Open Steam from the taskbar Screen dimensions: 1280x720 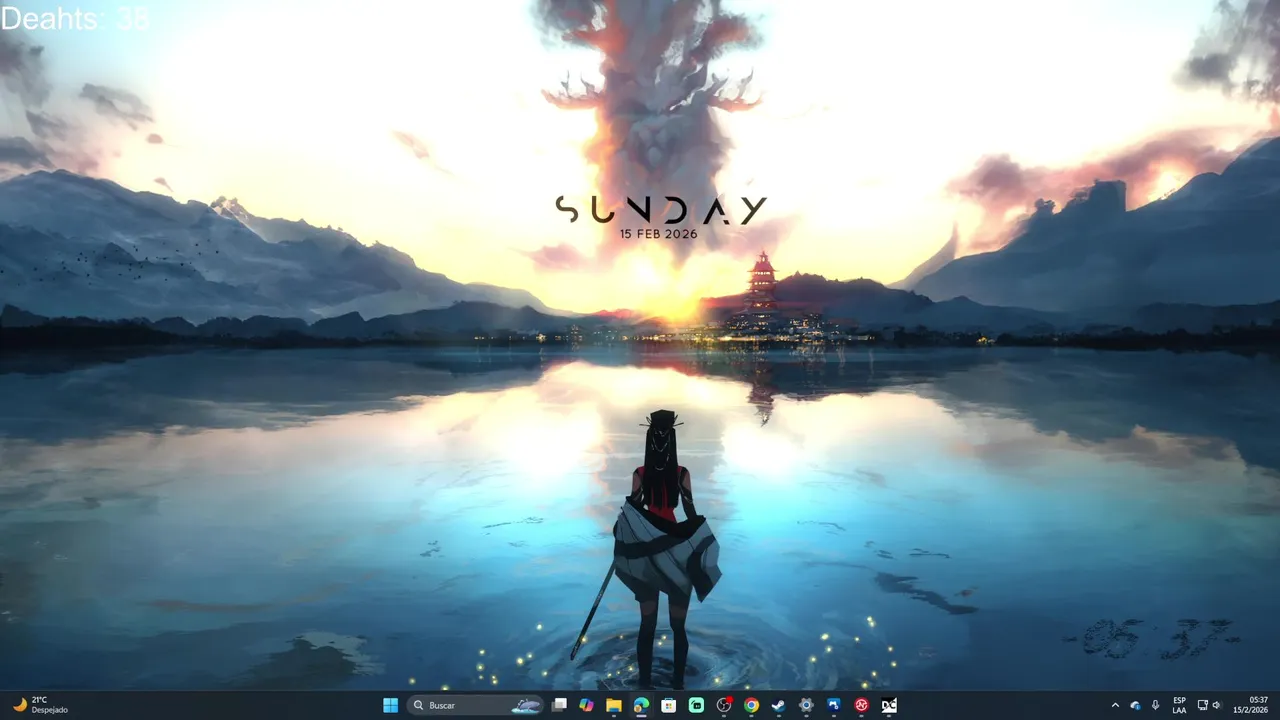click(x=778, y=705)
